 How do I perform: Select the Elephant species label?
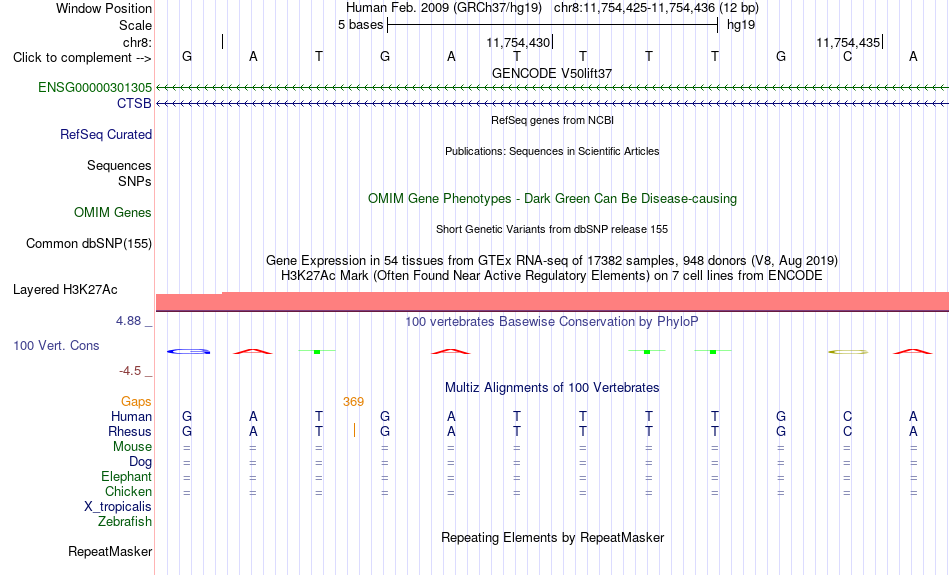(x=127, y=477)
